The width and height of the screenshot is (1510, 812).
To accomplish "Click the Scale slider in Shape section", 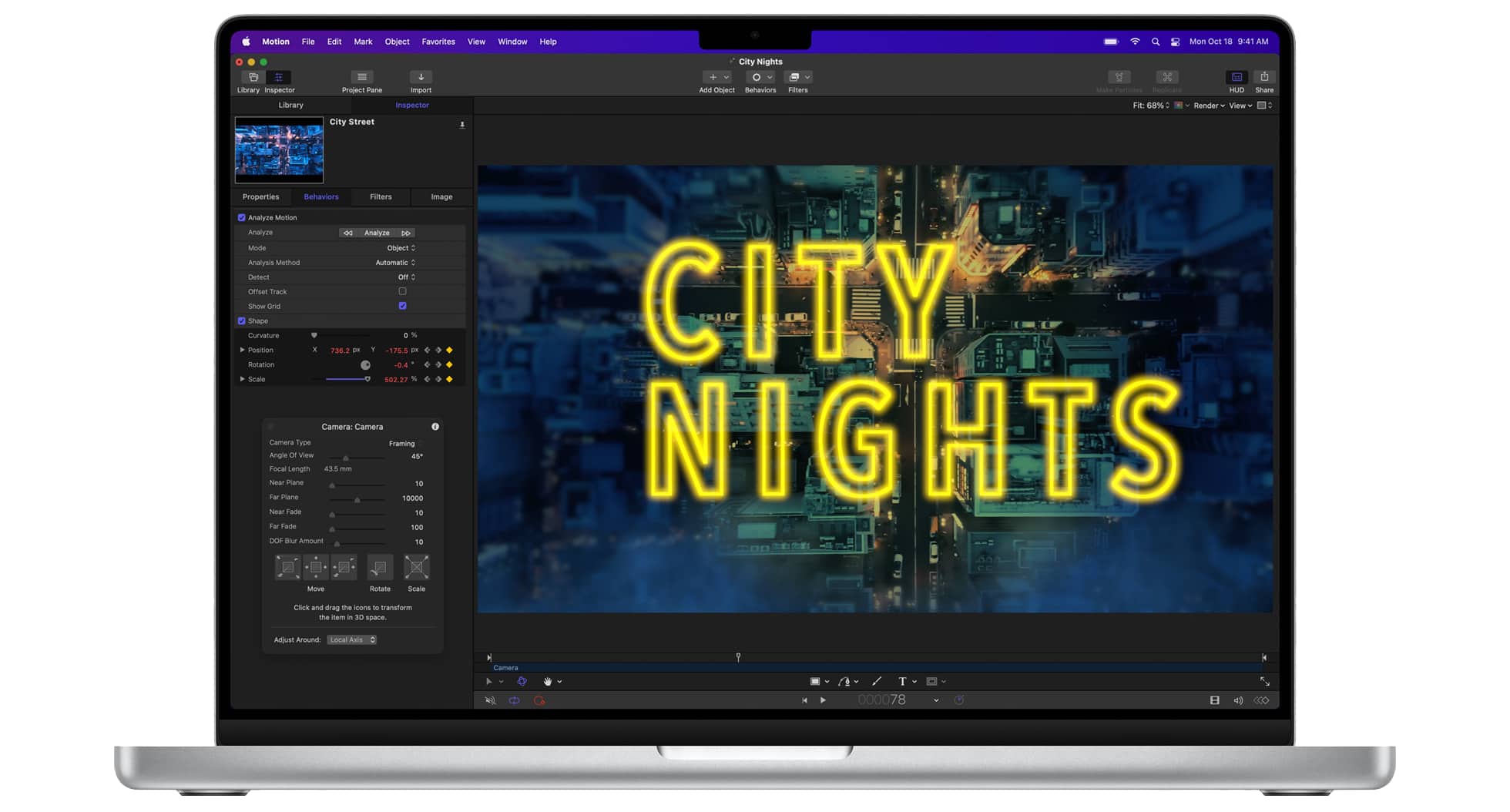I will pyautogui.click(x=341, y=379).
